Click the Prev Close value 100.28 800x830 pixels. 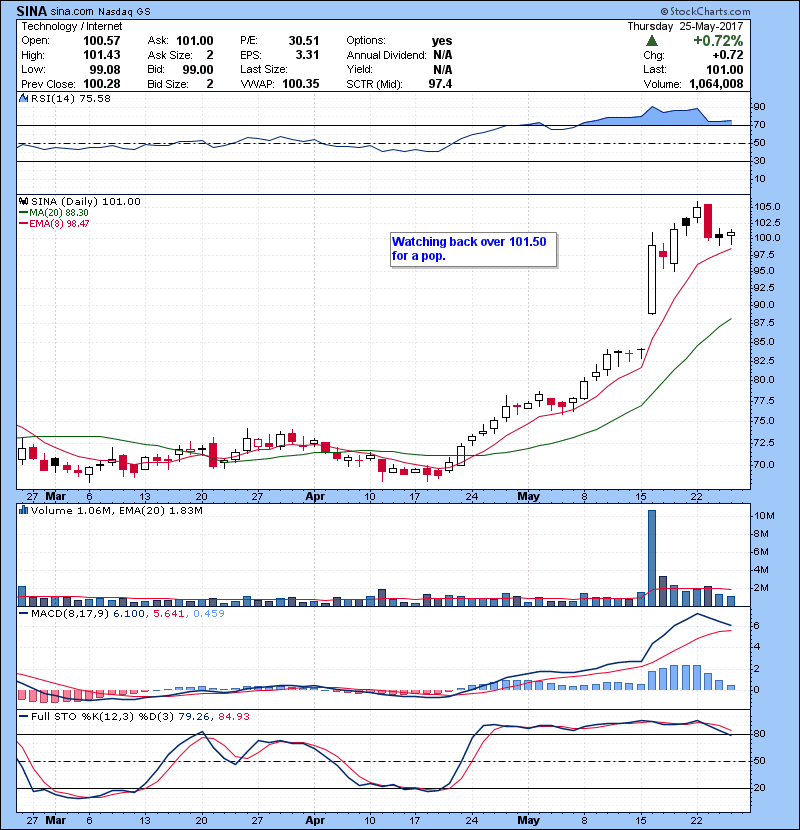click(x=102, y=84)
